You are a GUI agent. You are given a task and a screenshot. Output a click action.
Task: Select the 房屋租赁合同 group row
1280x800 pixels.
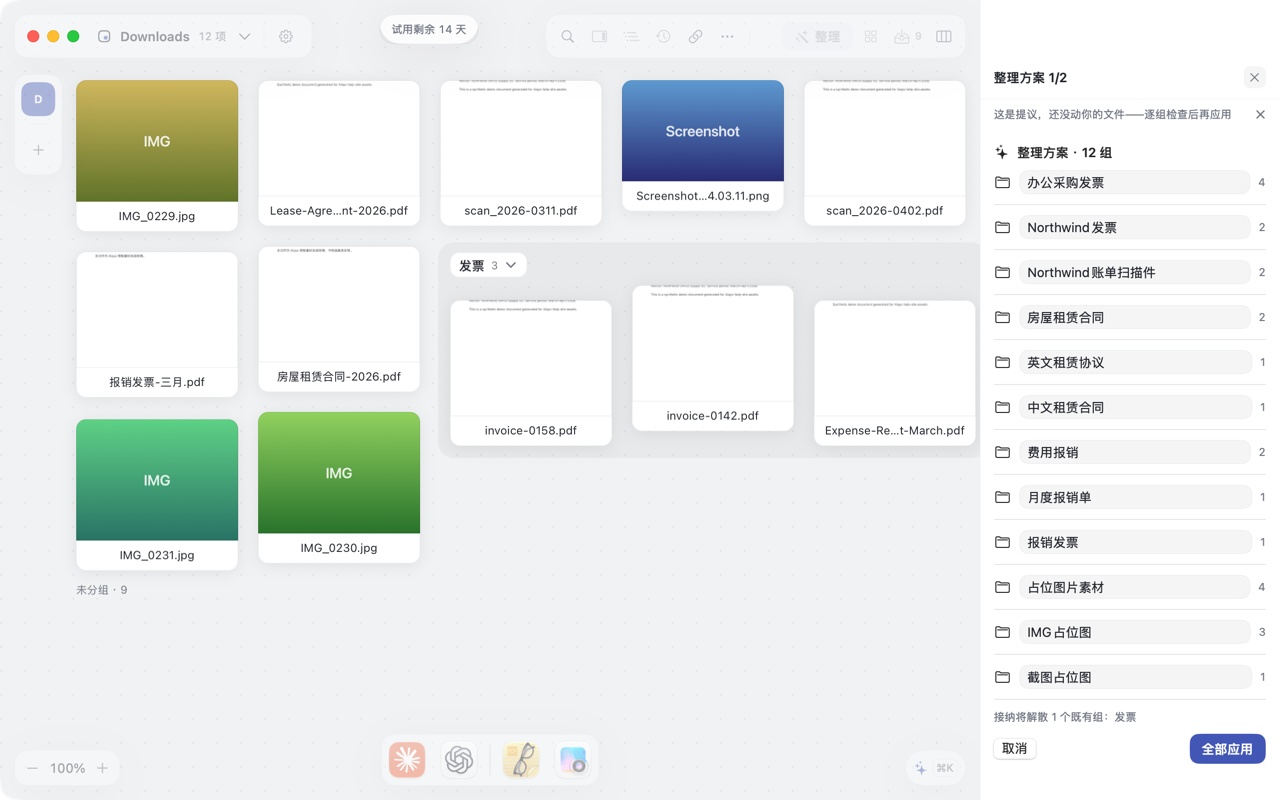click(x=1129, y=317)
